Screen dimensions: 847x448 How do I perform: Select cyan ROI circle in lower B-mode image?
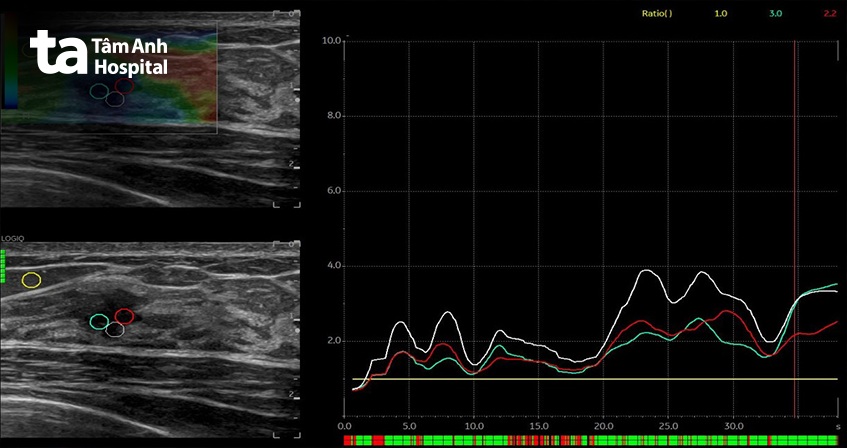[x=99, y=322]
